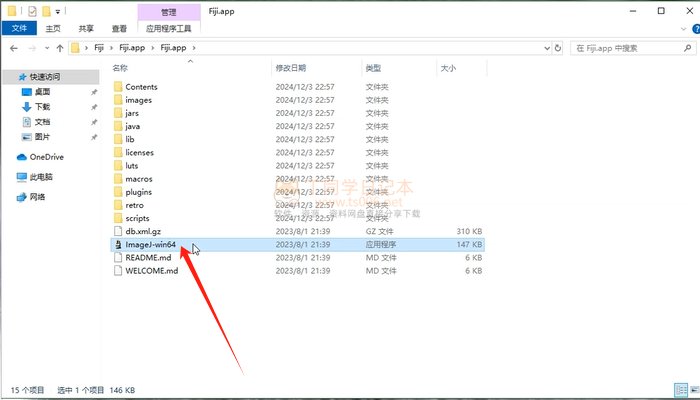
Task: Click the ImageJ-win64 application icon
Action: pyautogui.click(x=118, y=244)
